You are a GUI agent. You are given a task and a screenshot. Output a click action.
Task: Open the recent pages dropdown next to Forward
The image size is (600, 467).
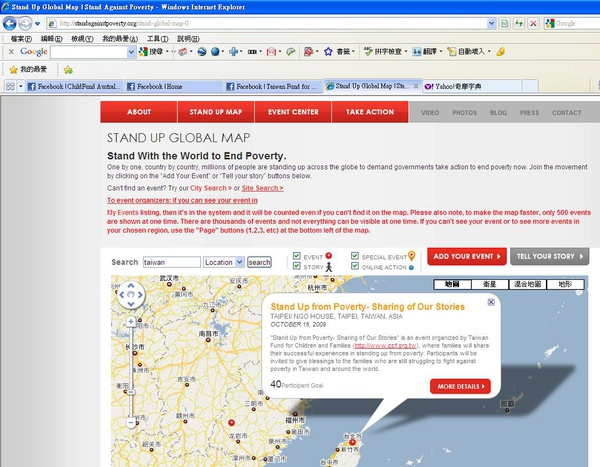(x=38, y=24)
